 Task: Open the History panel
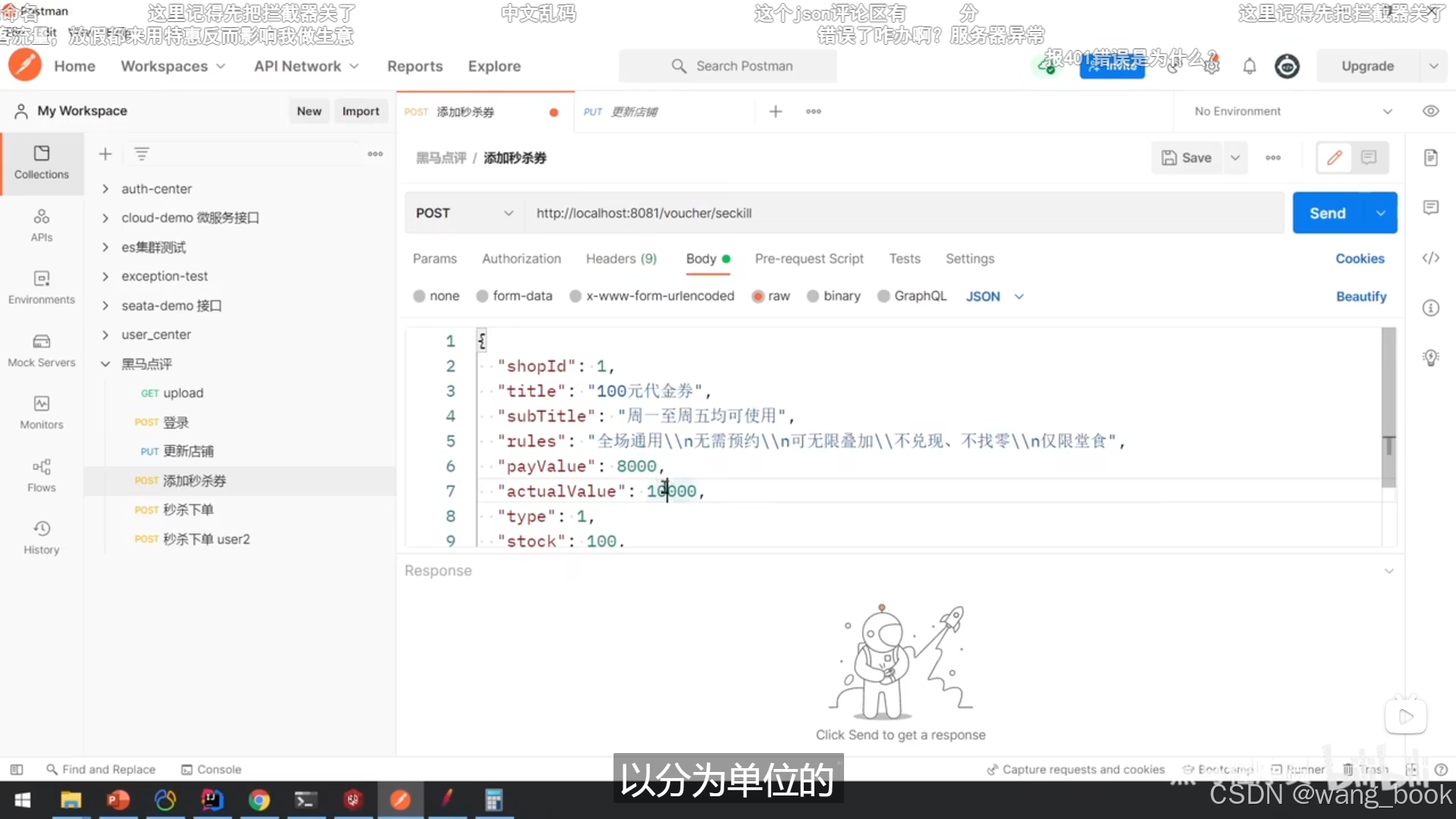tap(41, 538)
